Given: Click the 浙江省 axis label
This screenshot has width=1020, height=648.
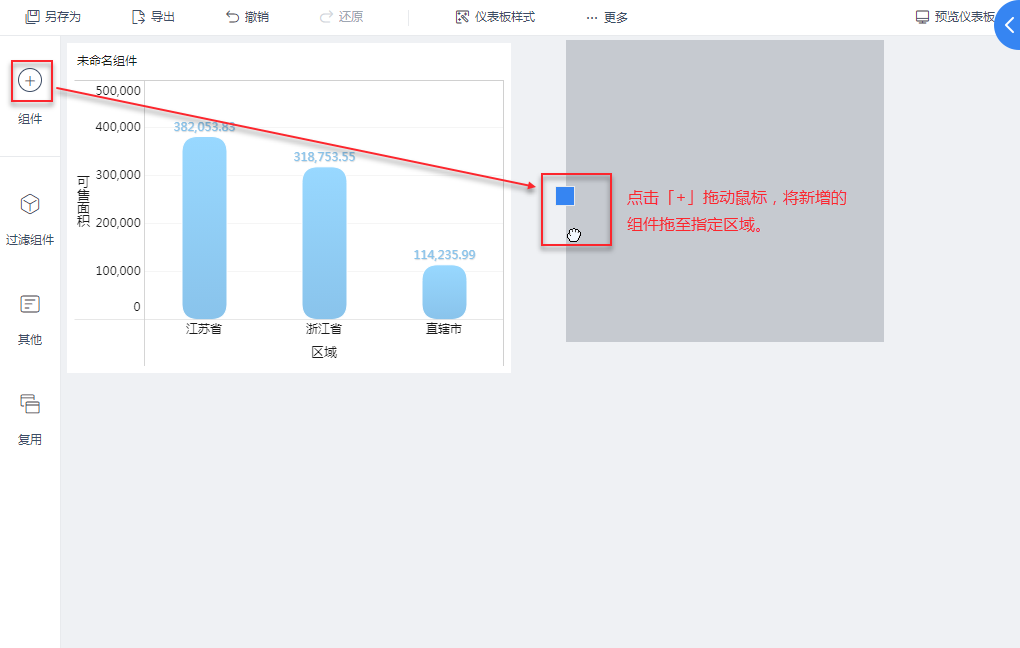Looking at the screenshot, I should tap(324, 329).
